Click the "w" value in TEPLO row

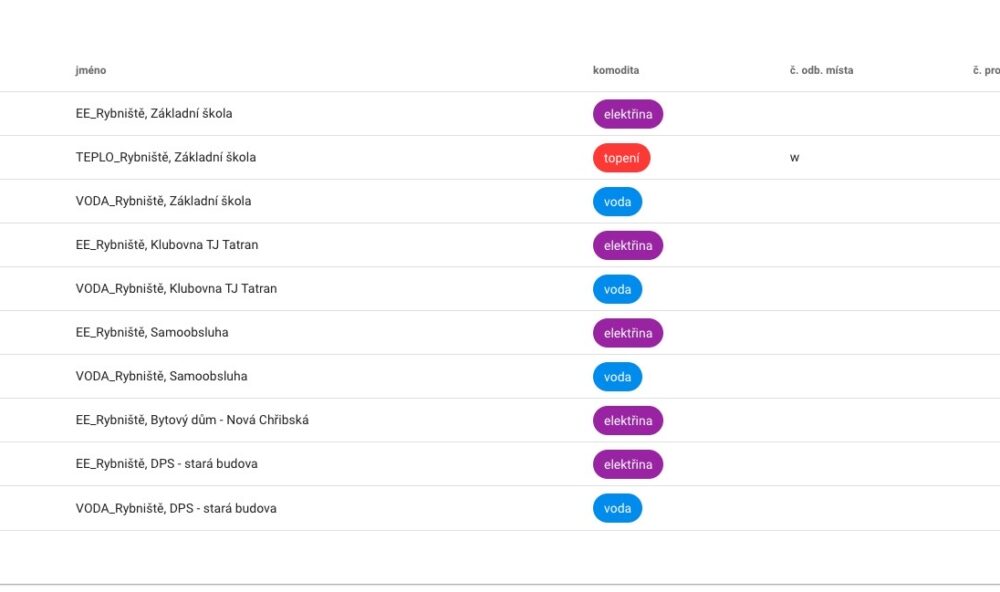tap(794, 158)
